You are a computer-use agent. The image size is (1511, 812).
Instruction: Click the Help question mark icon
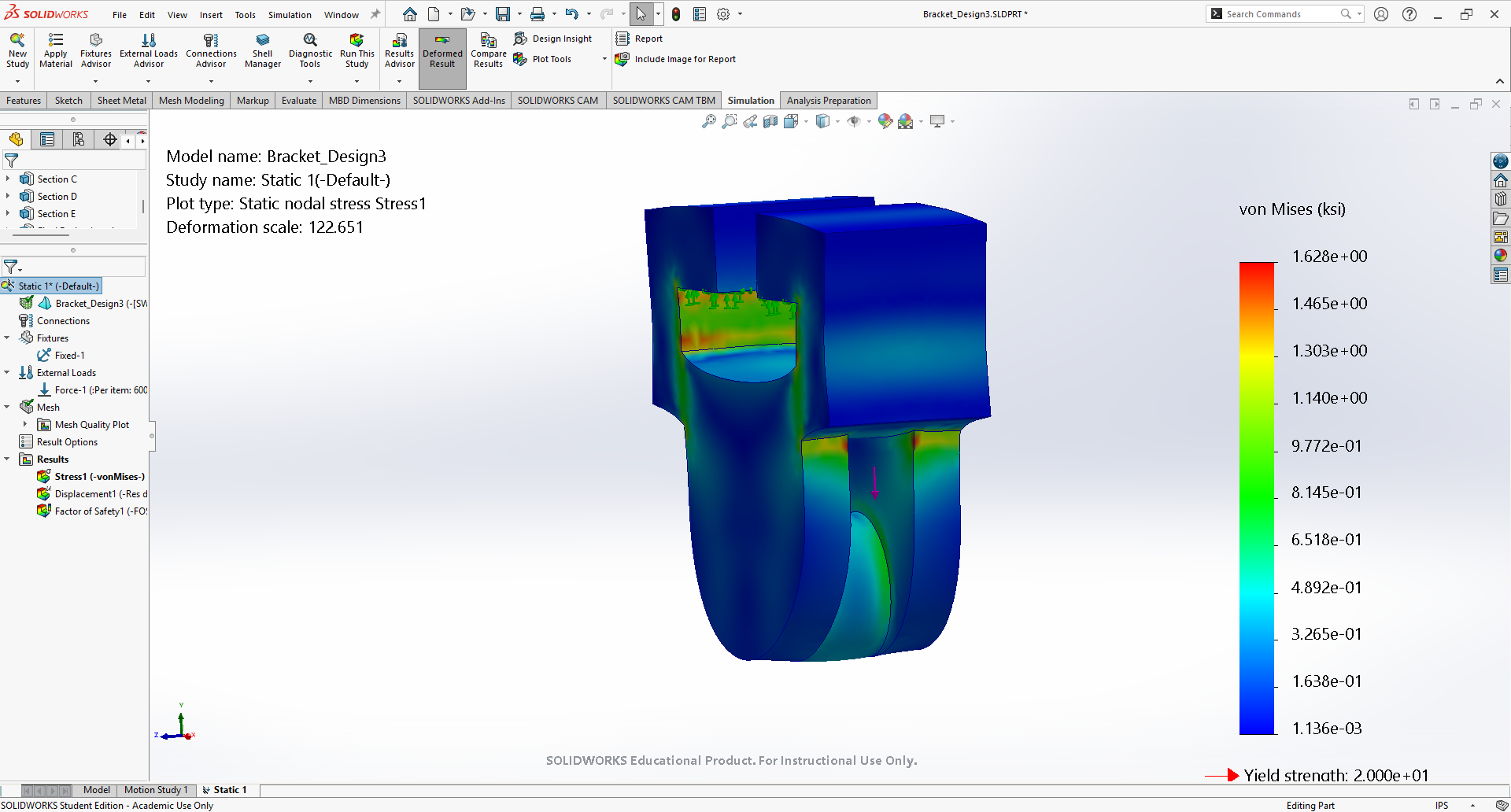1409,14
